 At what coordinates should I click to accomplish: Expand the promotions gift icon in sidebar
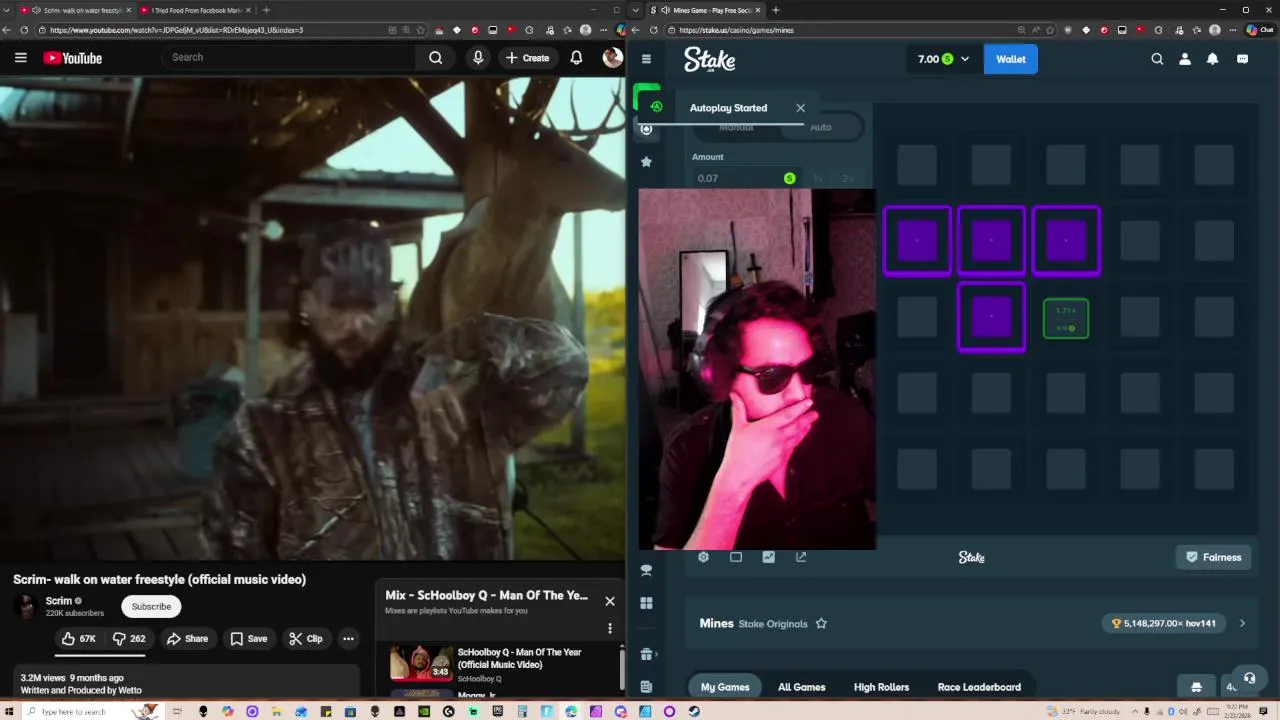(646, 655)
